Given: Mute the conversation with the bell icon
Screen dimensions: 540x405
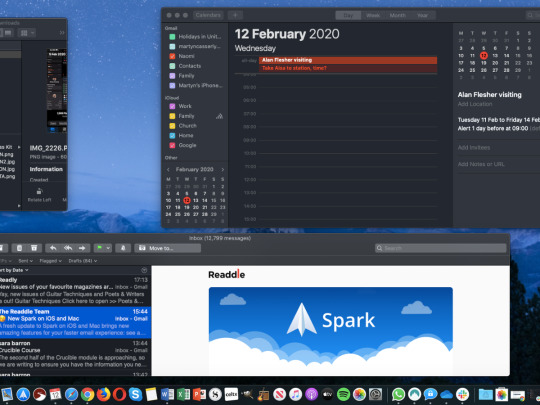Looking at the screenshot, I should click(123, 248).
